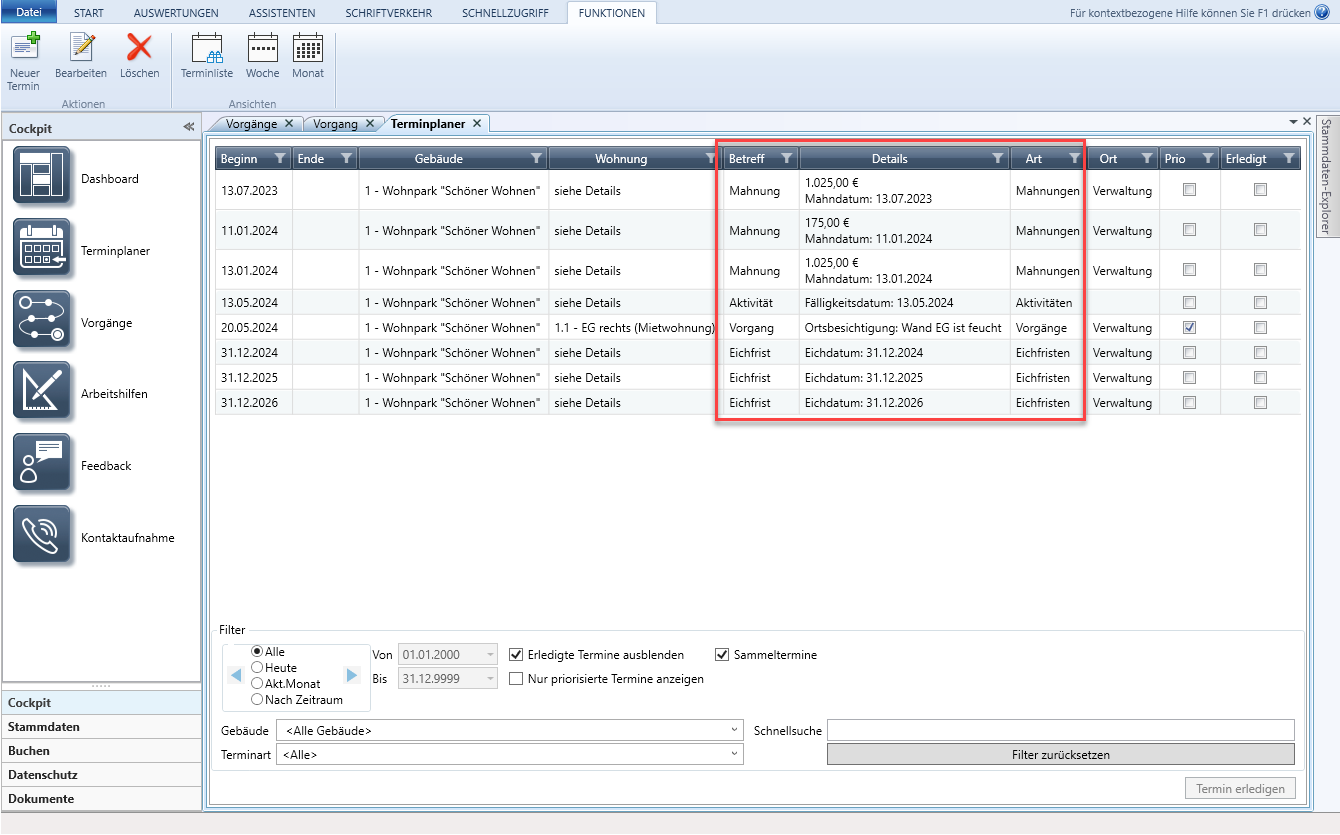Screen dimensions: 1340x835
Task: Toggle Erledigte Termine ausblenden checkbox
Action: pos(517,655)
